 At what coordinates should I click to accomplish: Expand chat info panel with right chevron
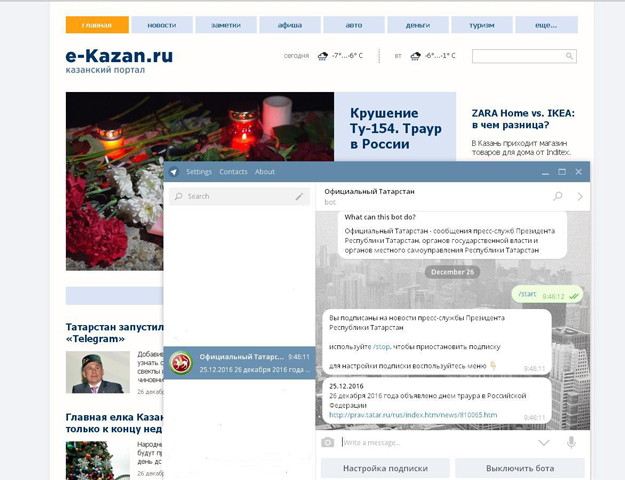pyautogui.click(x=579, y=196)
